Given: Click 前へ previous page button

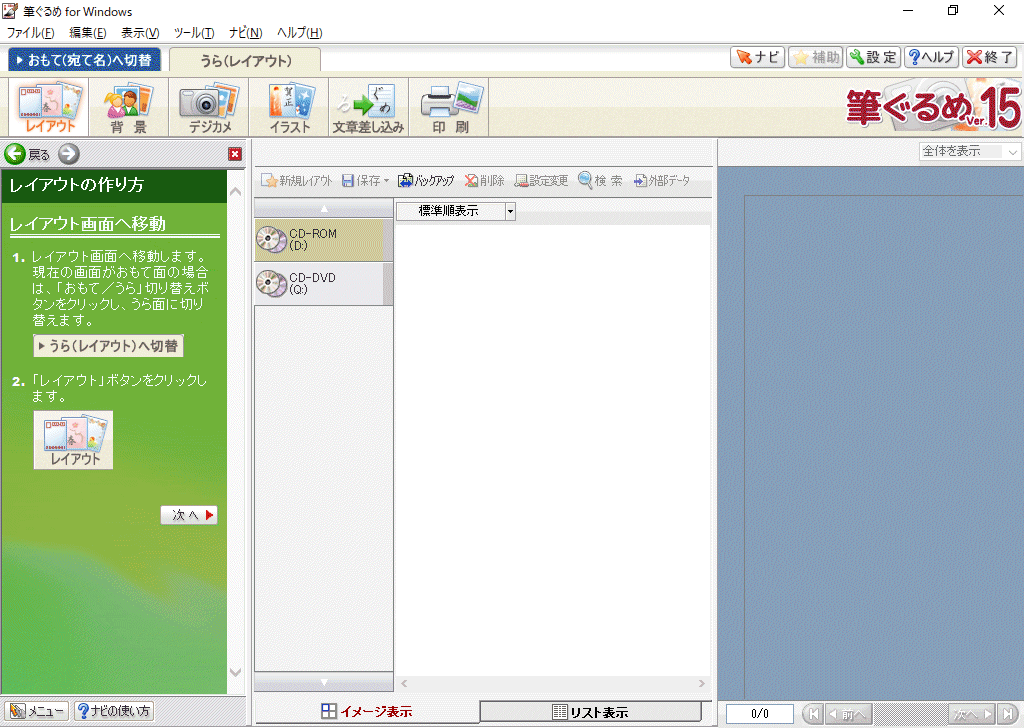Looking at the screenshot, I should [x=848, y=714].
